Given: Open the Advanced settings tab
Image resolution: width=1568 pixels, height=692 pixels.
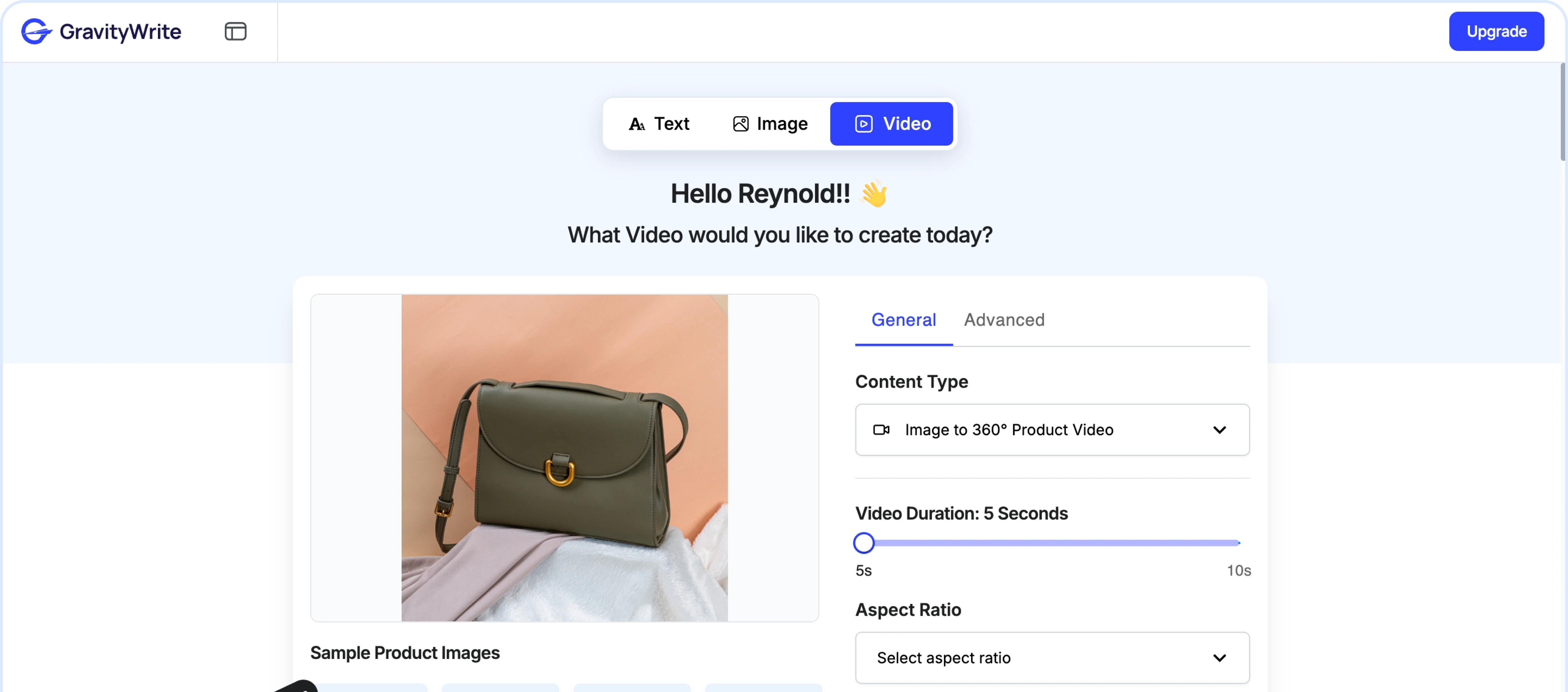Looking at the screenshot, I should click(1004, 320).
